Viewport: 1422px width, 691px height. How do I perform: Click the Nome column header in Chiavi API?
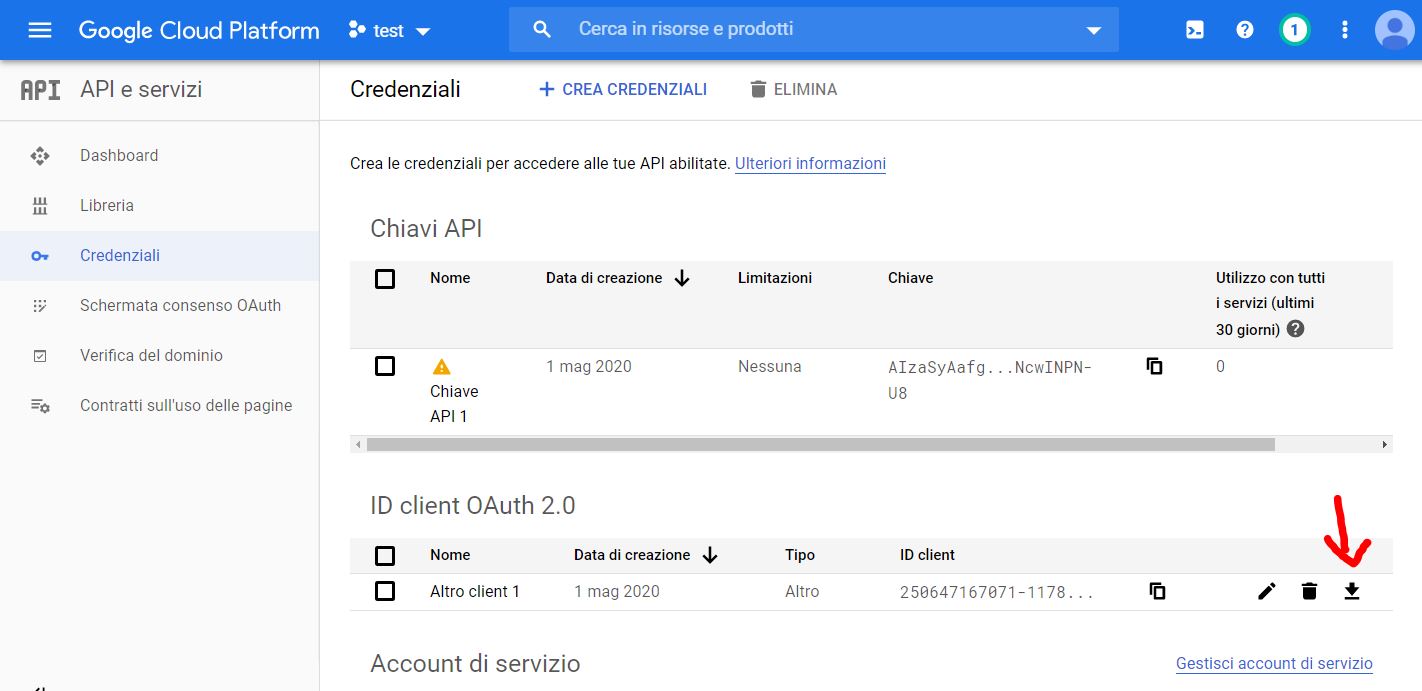450,278
